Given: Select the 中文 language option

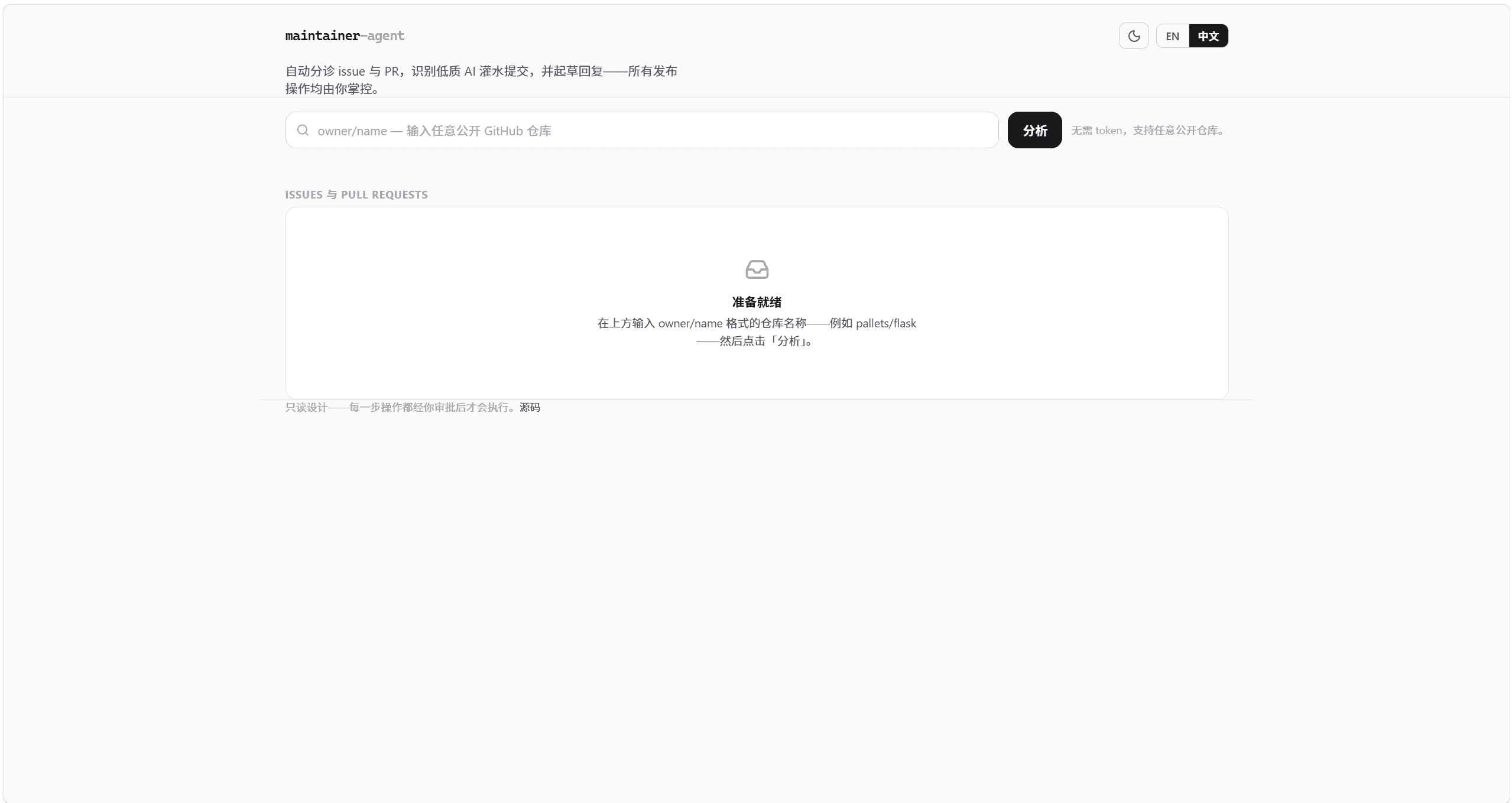Looking at the screenshot, I should pyautogui.click(x=1208, y=36).
